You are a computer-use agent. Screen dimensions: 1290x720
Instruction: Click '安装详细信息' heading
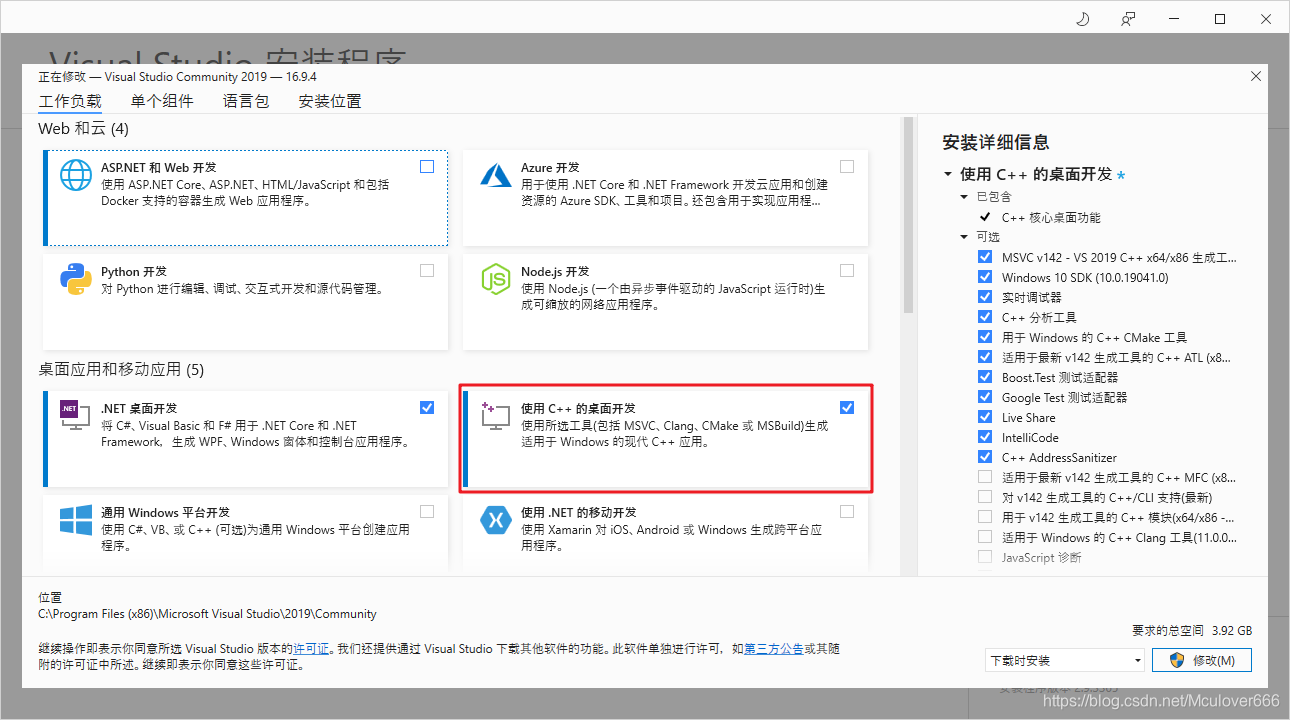tap(996, 142)
